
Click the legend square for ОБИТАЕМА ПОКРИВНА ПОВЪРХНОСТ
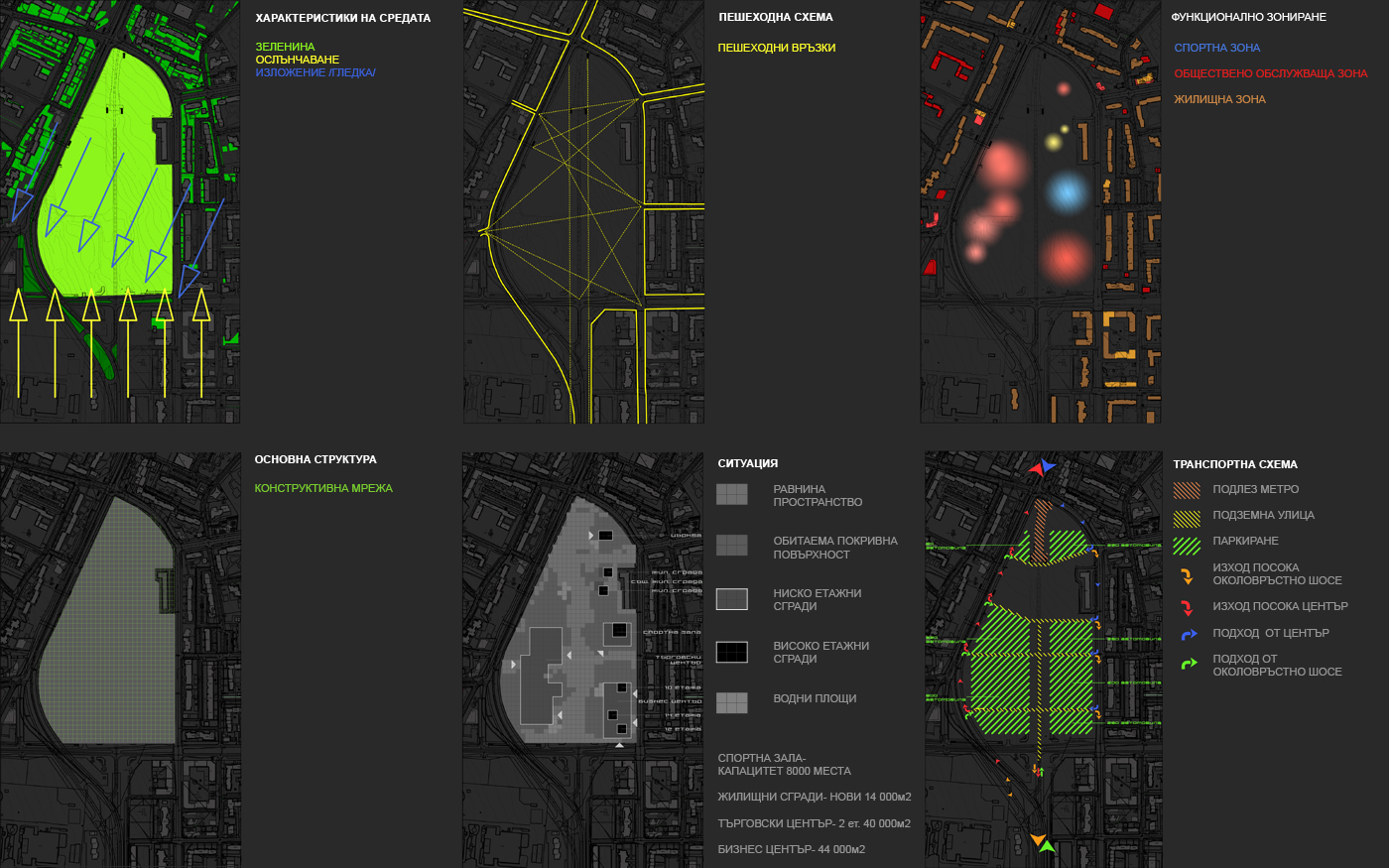click(x=732, y=546)
